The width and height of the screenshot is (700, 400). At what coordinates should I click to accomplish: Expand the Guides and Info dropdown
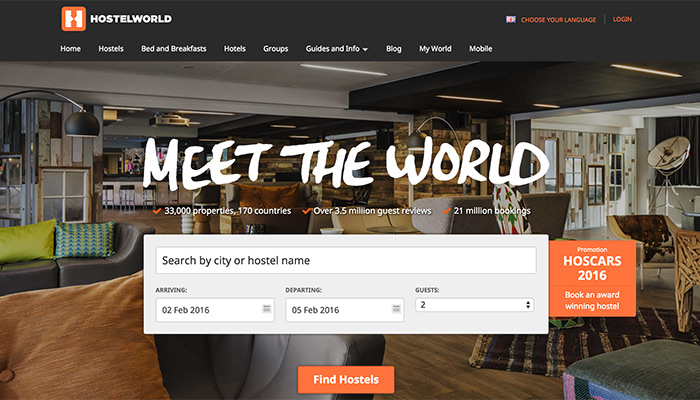pos(337,49)
